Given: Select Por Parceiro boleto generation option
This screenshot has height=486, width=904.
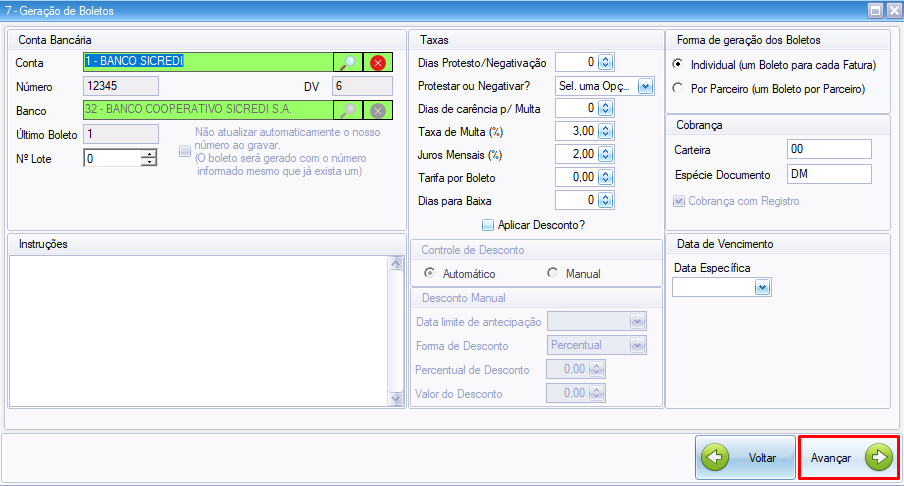Looking at the screenshot, I should click(678, 89).
